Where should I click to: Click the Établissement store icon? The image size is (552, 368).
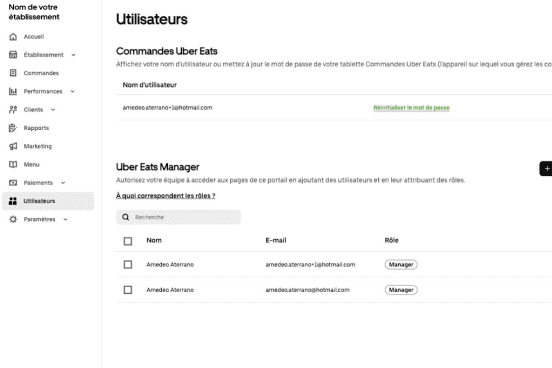click(x=13, y=55)
